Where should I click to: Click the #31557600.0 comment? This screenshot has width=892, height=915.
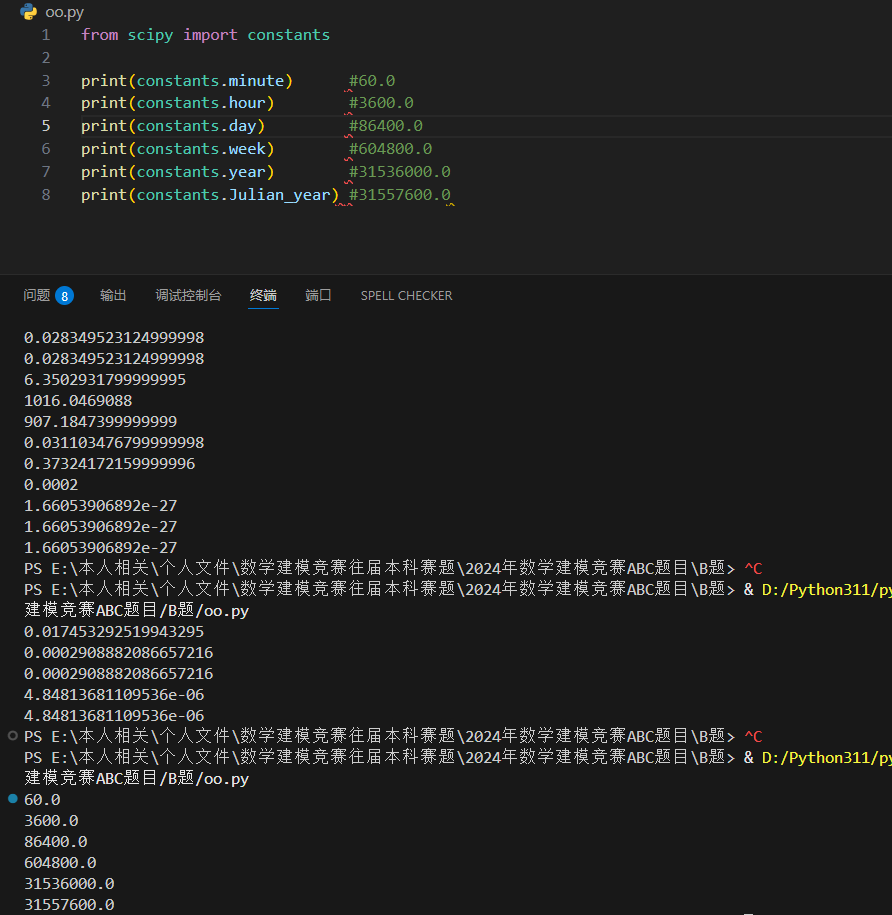coord(400,195)
